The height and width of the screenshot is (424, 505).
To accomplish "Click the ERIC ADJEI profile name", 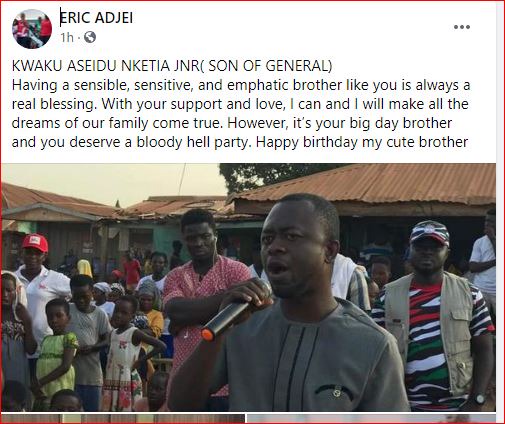I will pyautogui.click(x=96, y=18).
